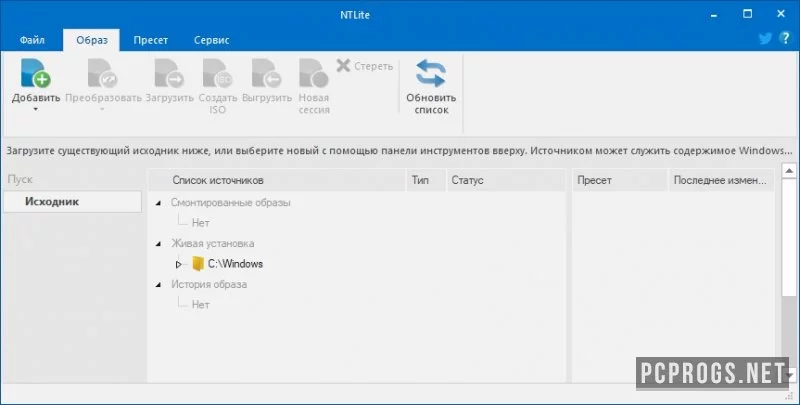This screenshot has width=800, height=405.
Task: Click the Смонтированные образы label
Action: pos(231,202)
